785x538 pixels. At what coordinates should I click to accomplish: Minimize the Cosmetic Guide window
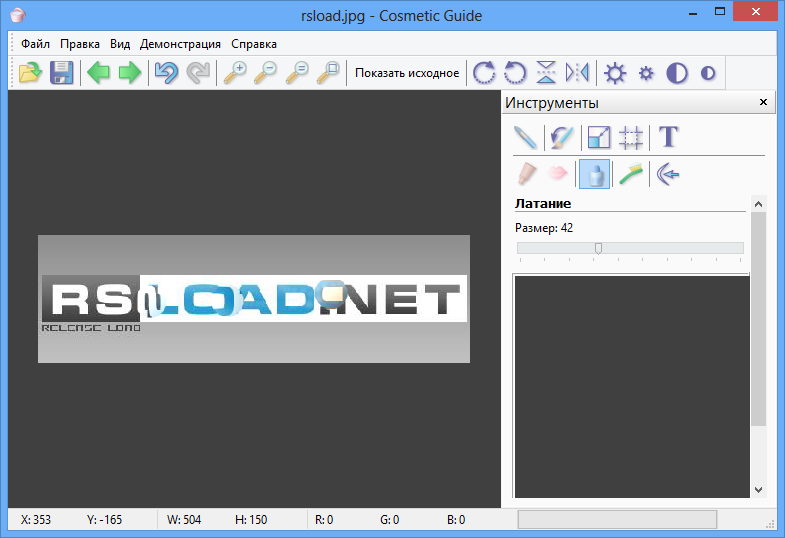693,13
